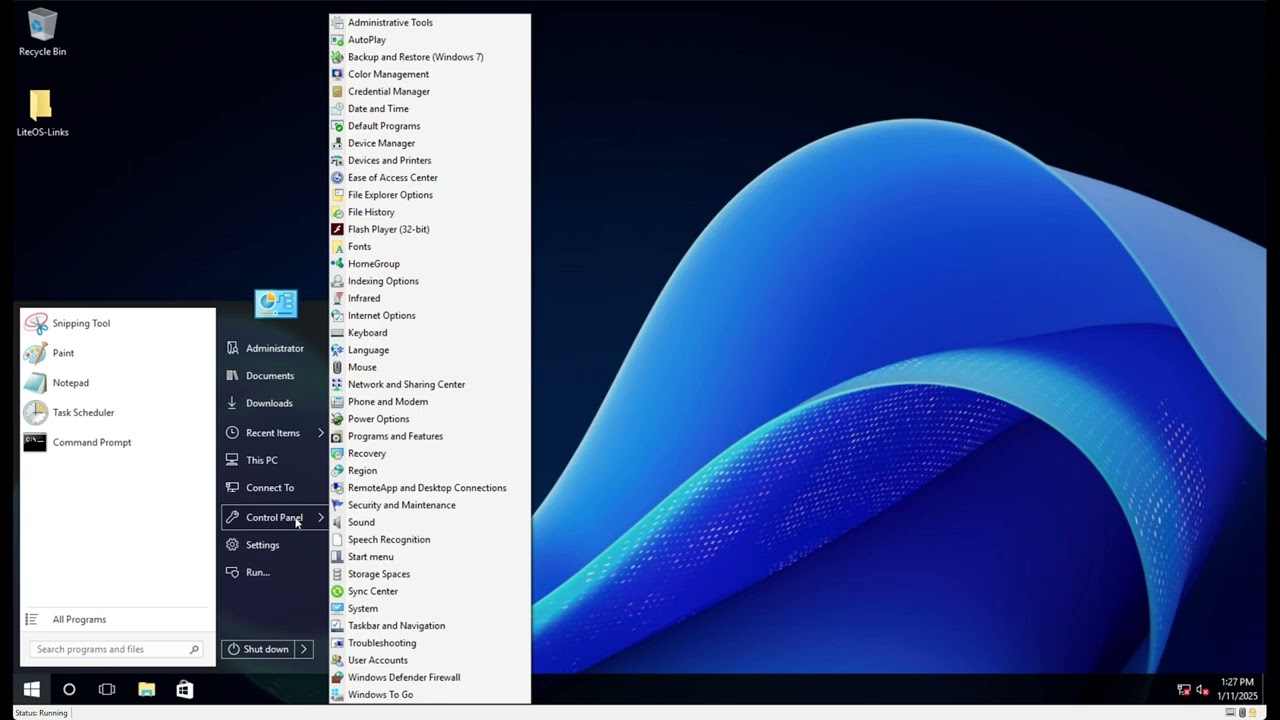Open Command Prompt from the Start menu

[x=118, y=442]
